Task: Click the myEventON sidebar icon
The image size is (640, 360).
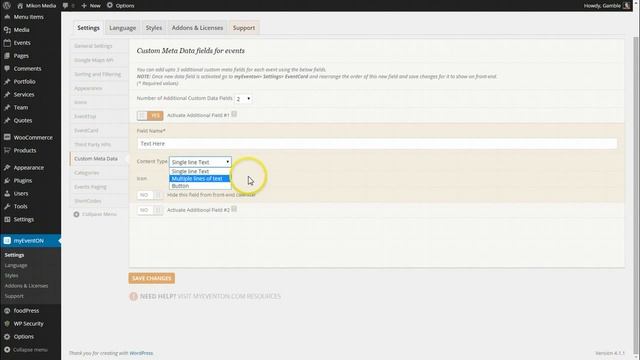Action: click(7, 240)
